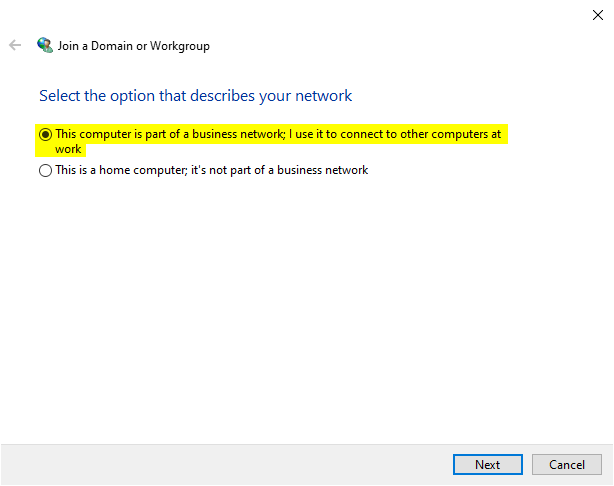The image size is (614, 486).
Task: Select the home computer radio button
Action: [45, 171]
